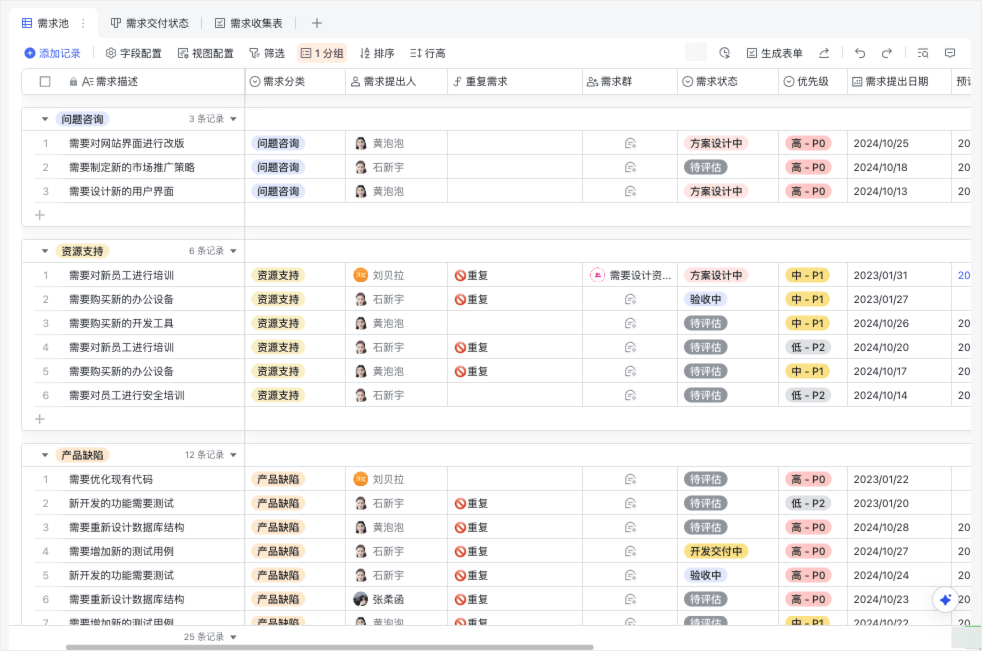Click the 开发交付中 yellow status tag
982x651 pixels.
pos(716,551)
